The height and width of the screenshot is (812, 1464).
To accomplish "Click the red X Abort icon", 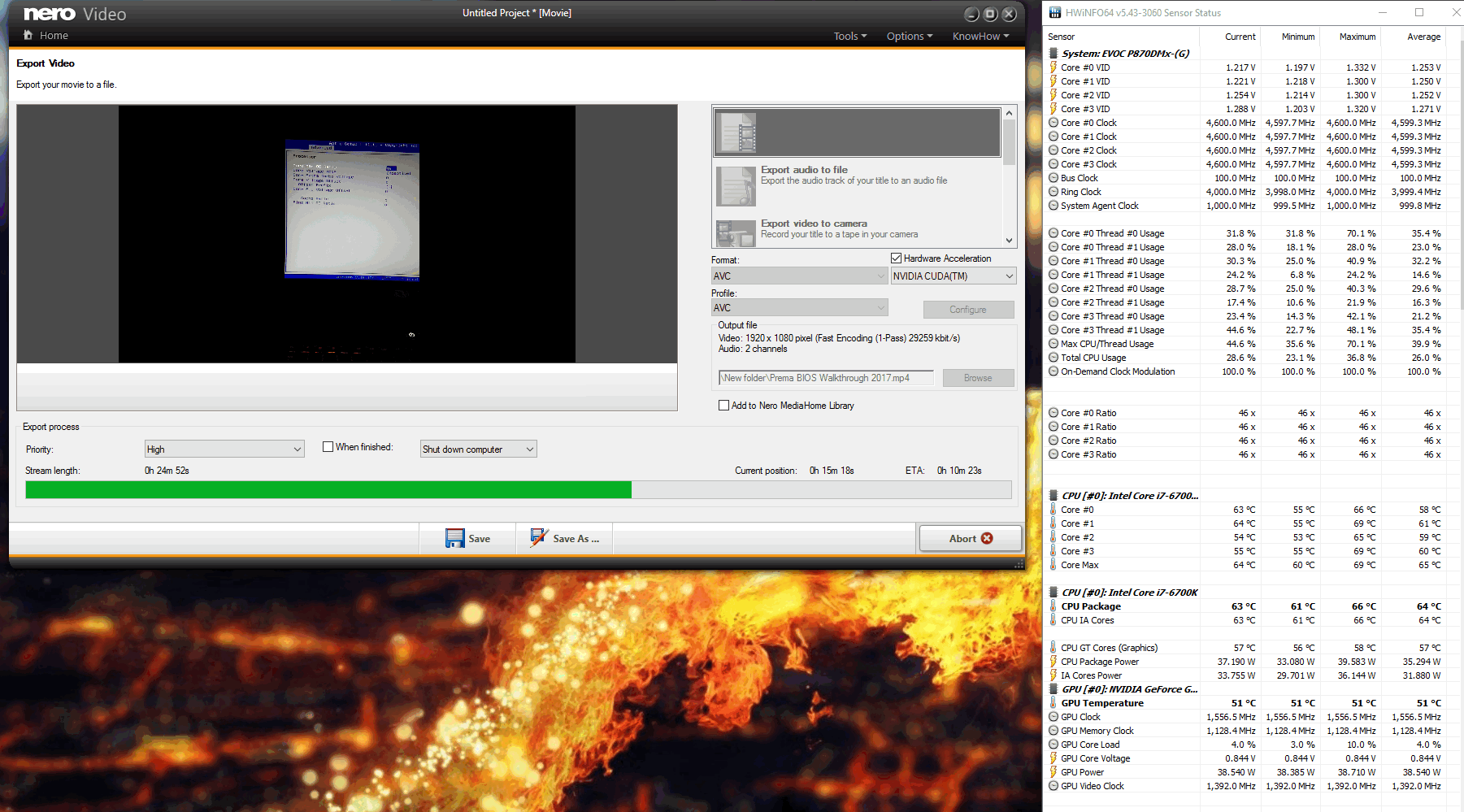I will [x=987, y=538].
